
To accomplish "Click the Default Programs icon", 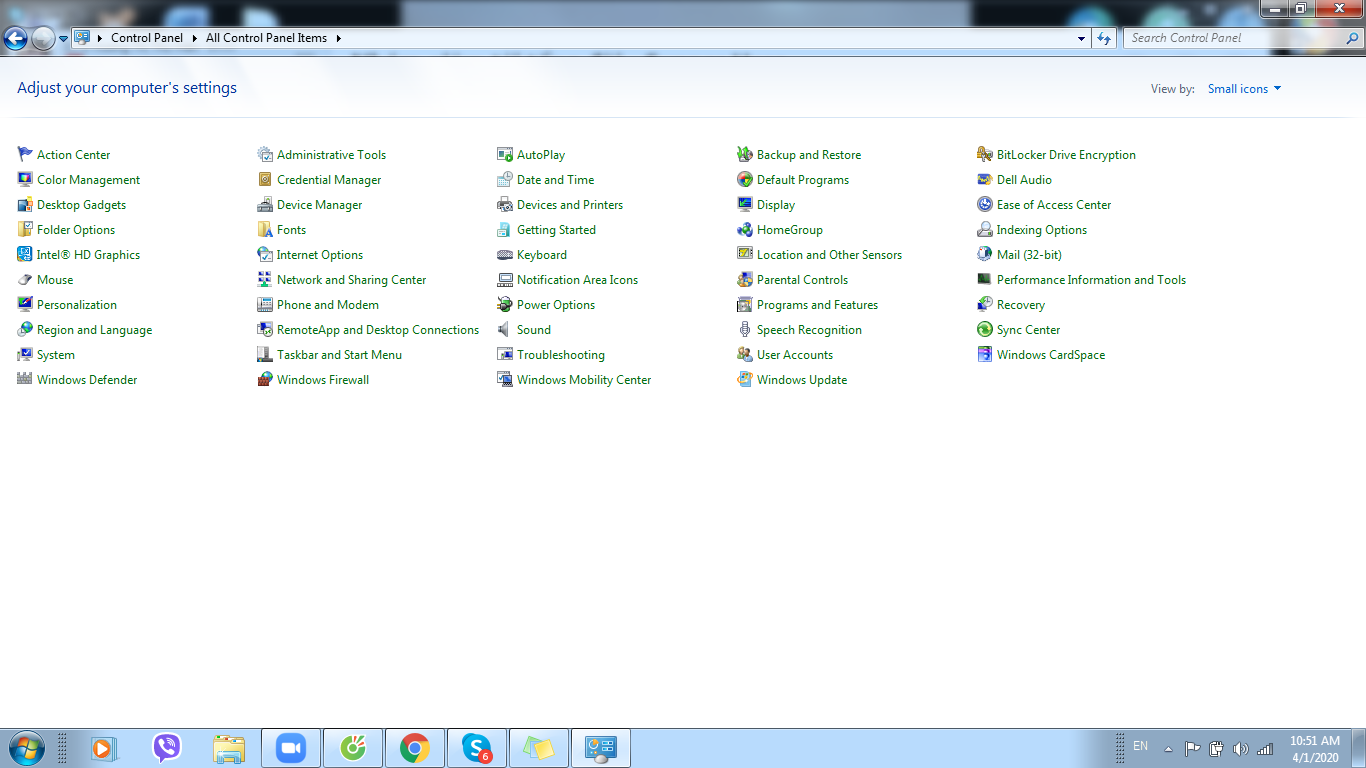I will [x=745, y=179].
